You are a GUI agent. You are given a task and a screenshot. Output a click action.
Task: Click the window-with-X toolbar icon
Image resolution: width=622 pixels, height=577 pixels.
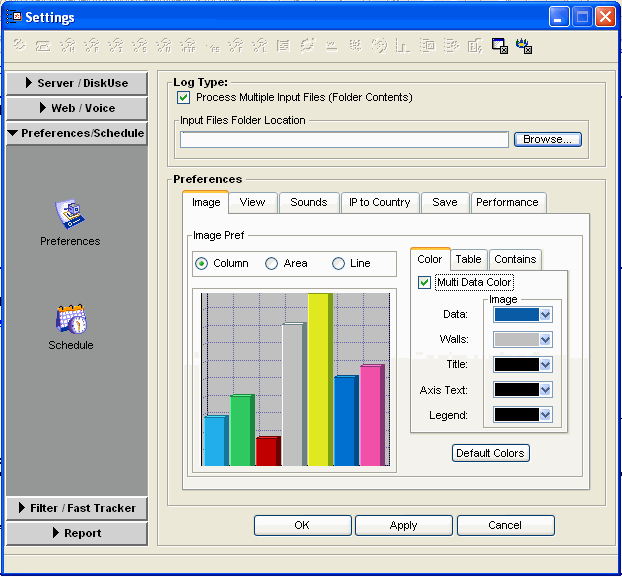coord(500,45)
